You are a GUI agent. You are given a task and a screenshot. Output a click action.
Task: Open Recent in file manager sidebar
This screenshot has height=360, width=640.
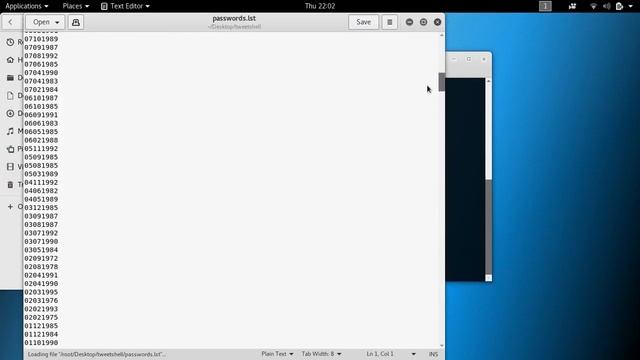(10, 42)
